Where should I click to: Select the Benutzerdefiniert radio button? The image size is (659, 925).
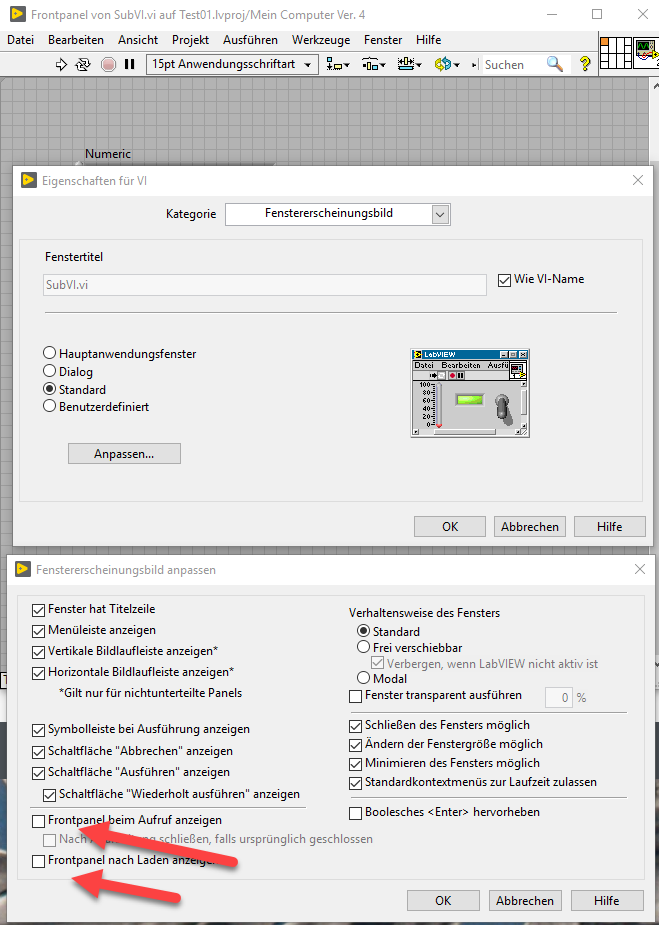coord(50,406)
